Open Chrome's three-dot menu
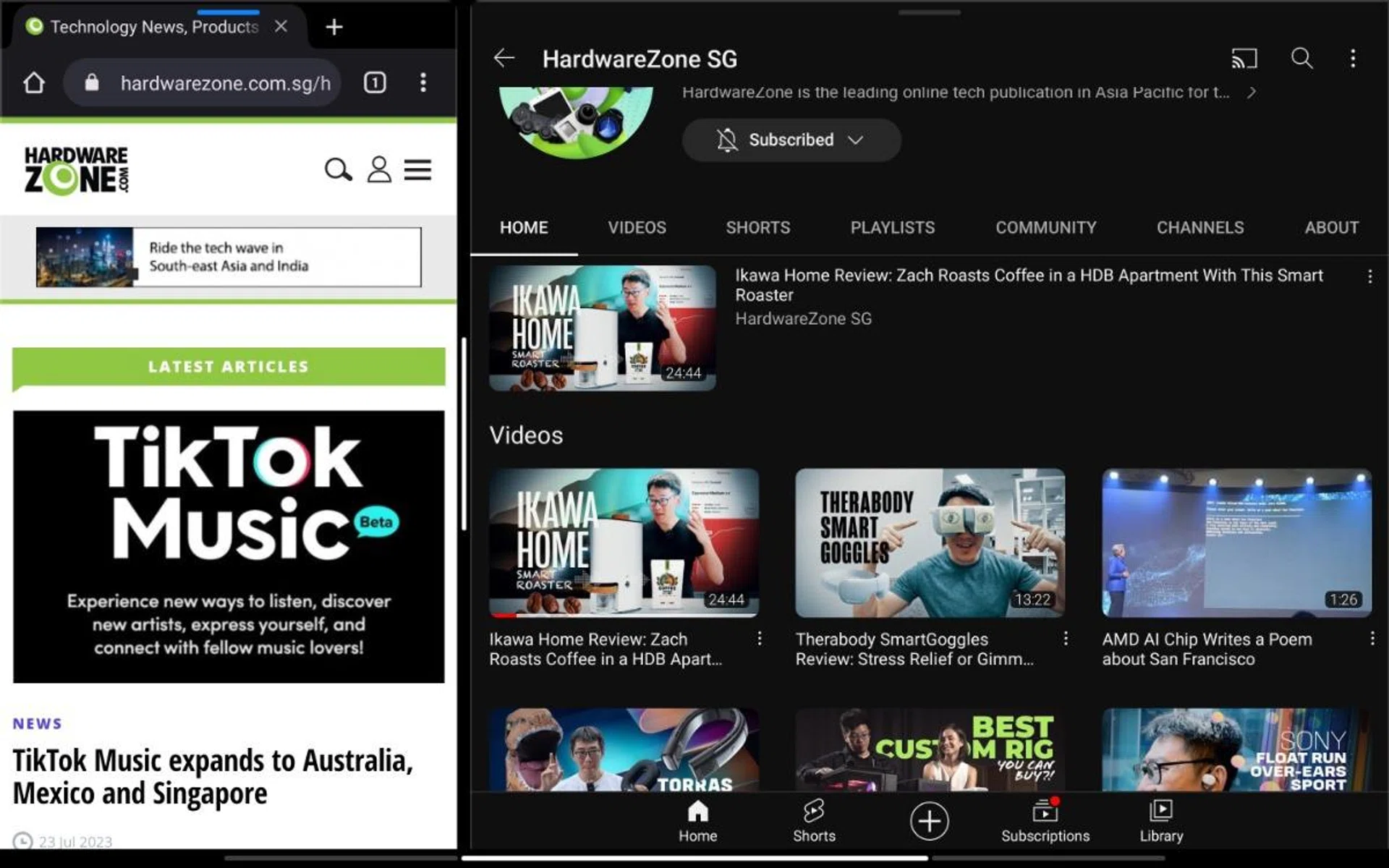1389x868 pixels. 423,82
